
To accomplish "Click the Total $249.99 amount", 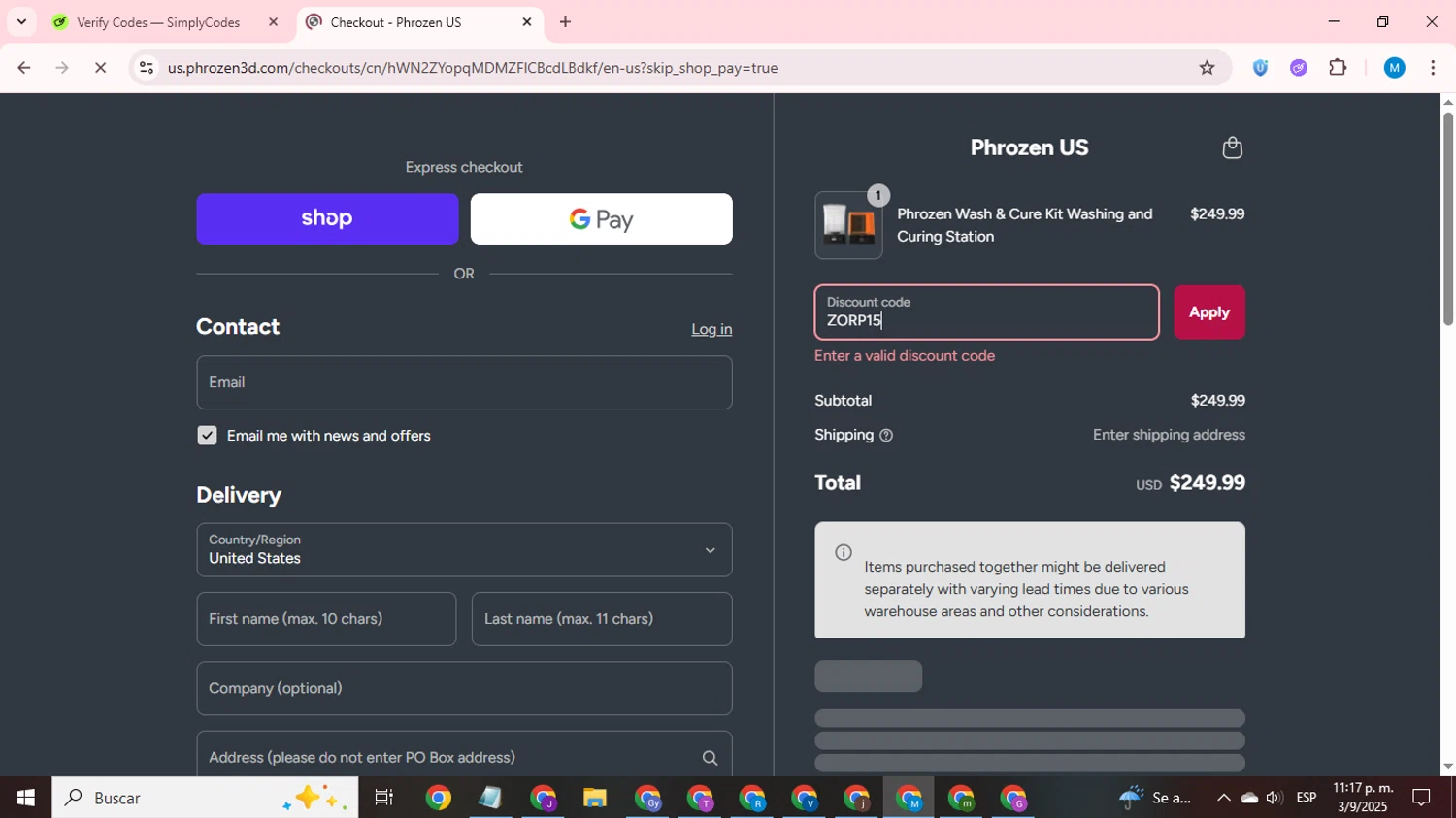I will pos(1208,483).
